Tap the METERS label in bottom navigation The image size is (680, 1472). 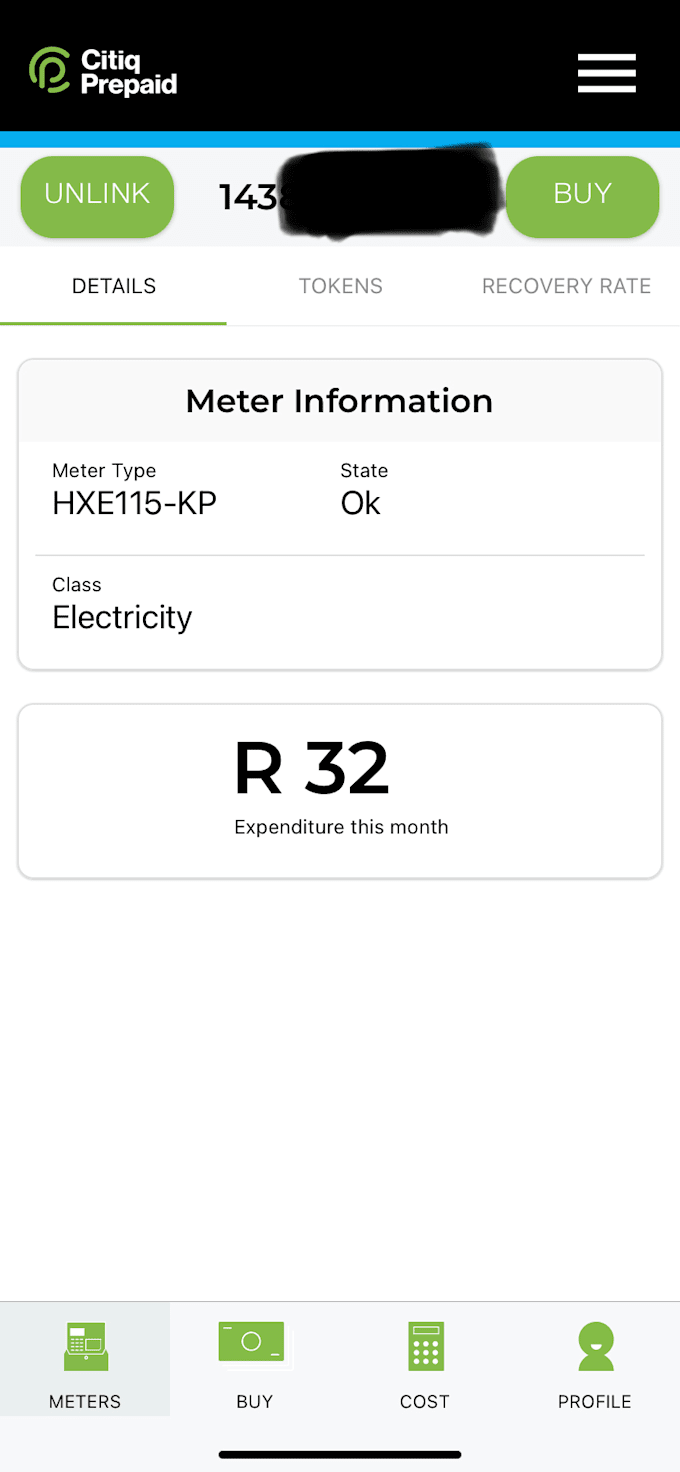[85, 1402]
